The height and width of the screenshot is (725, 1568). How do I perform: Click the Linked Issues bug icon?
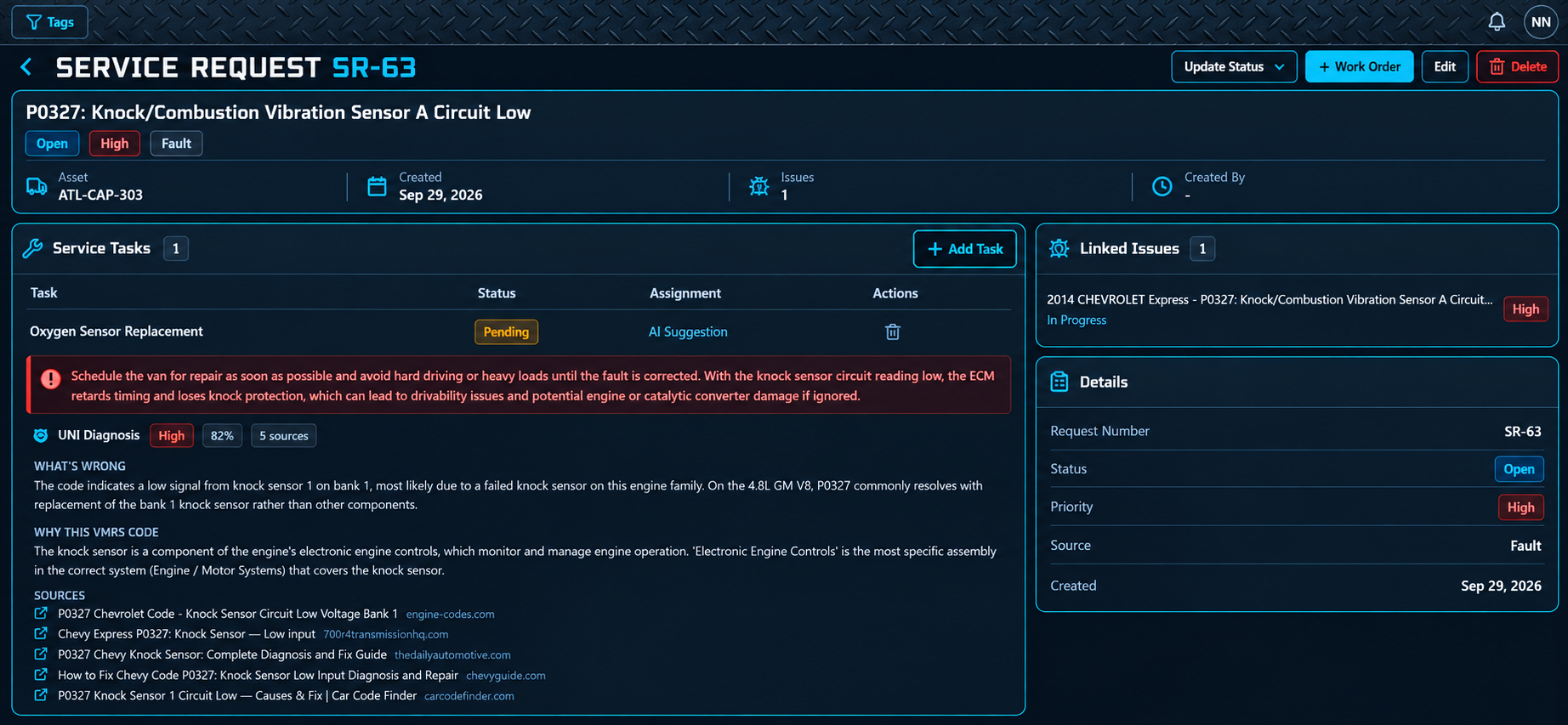point(1059,248)
